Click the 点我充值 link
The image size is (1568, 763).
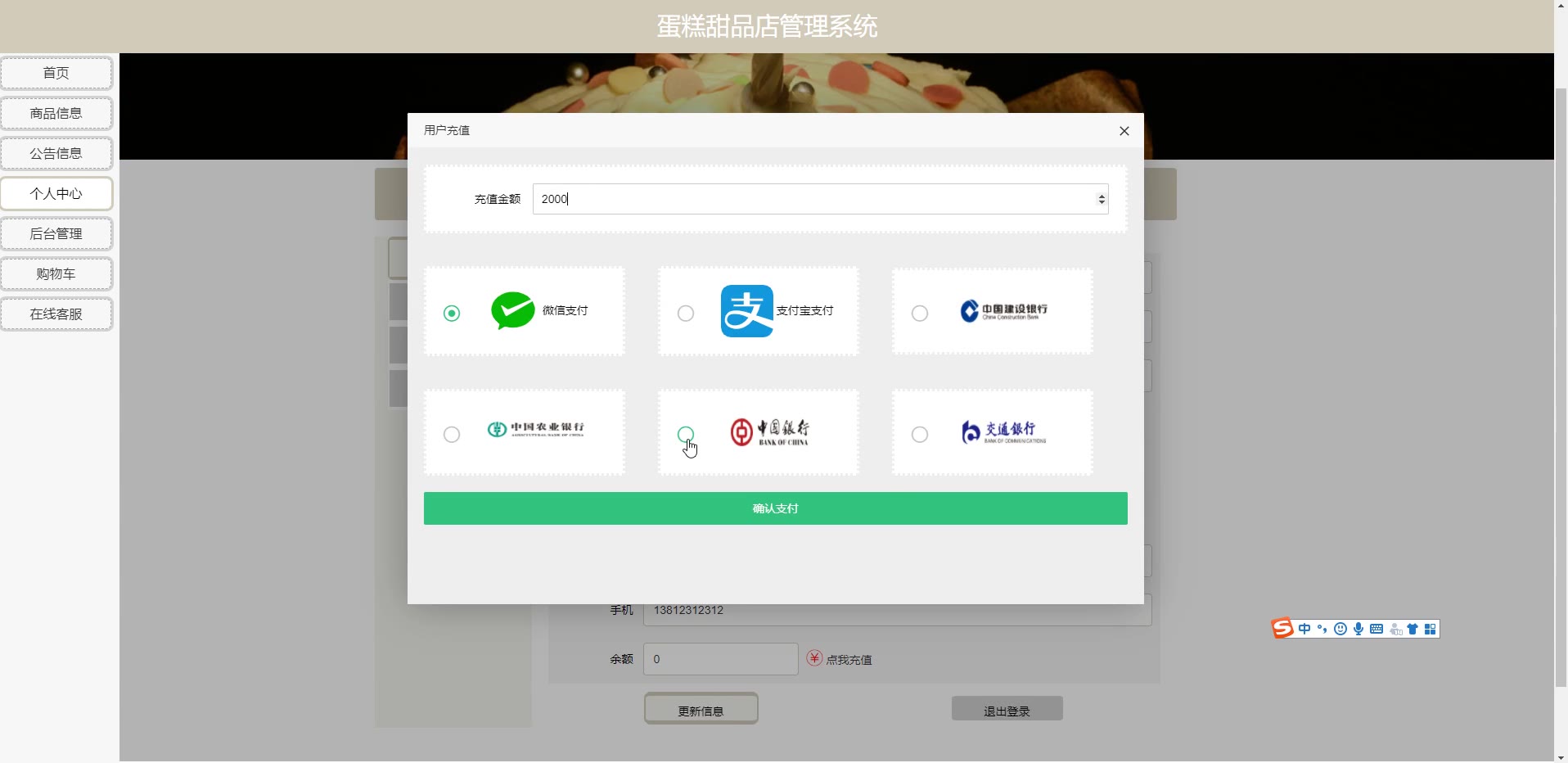[849, 659]
